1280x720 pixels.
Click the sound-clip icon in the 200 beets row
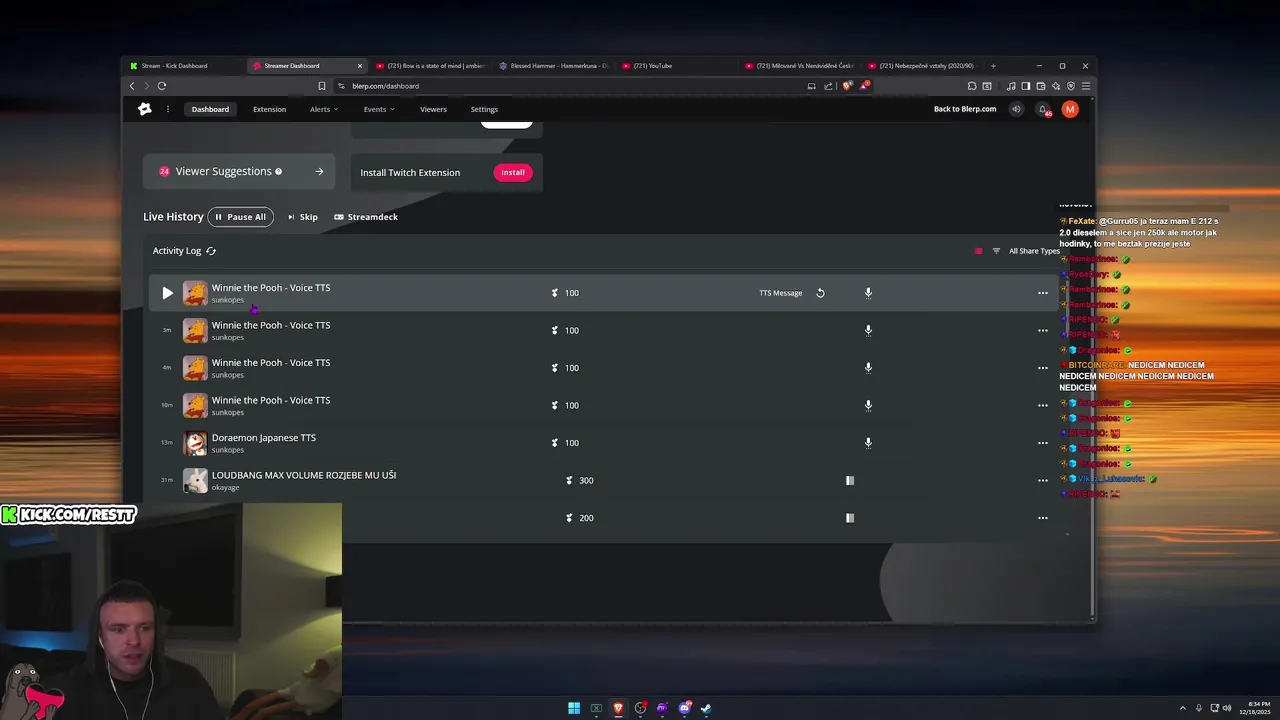850,518
